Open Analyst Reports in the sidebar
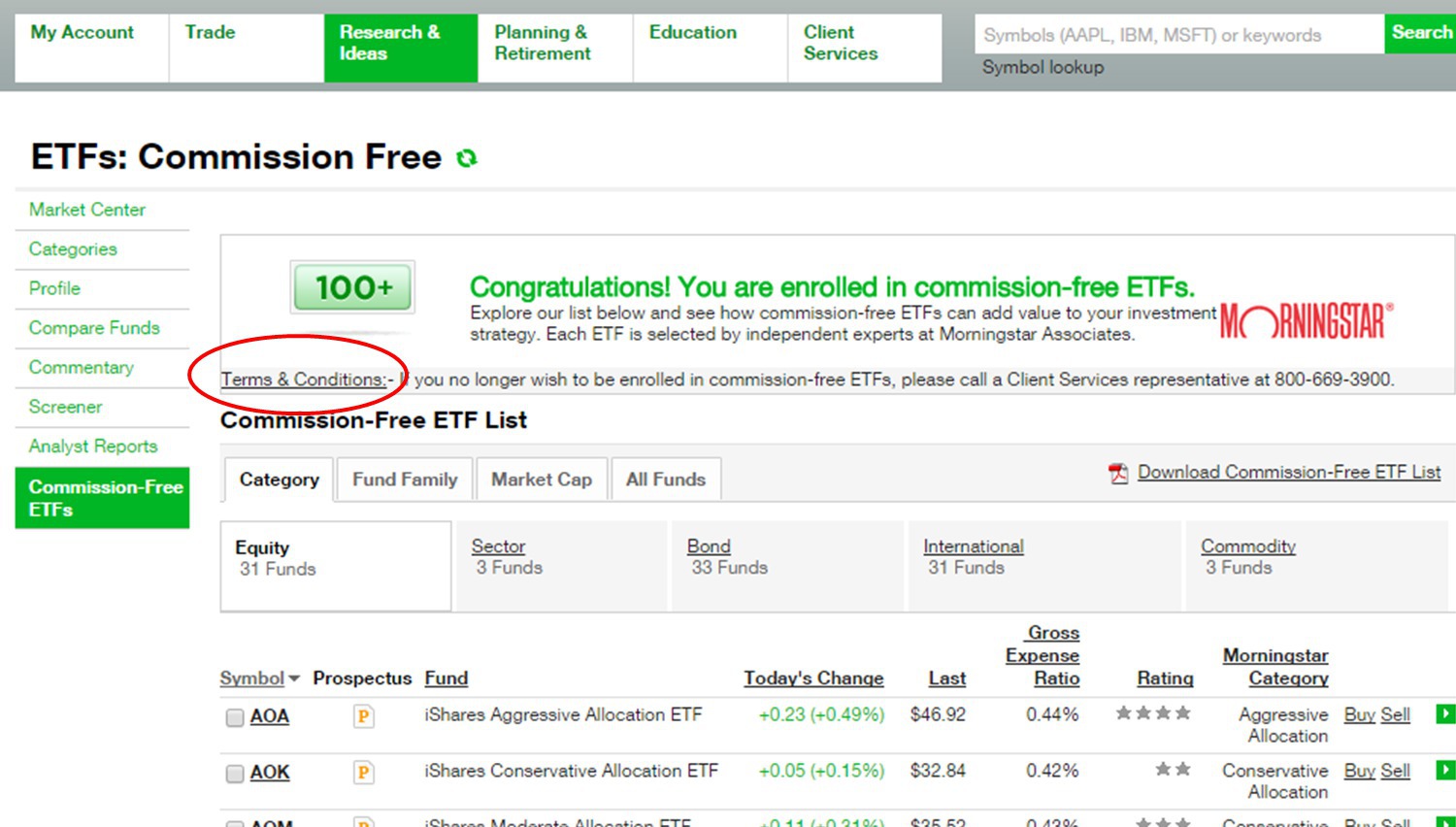1456x827 pixels. [x=93, y=447]
